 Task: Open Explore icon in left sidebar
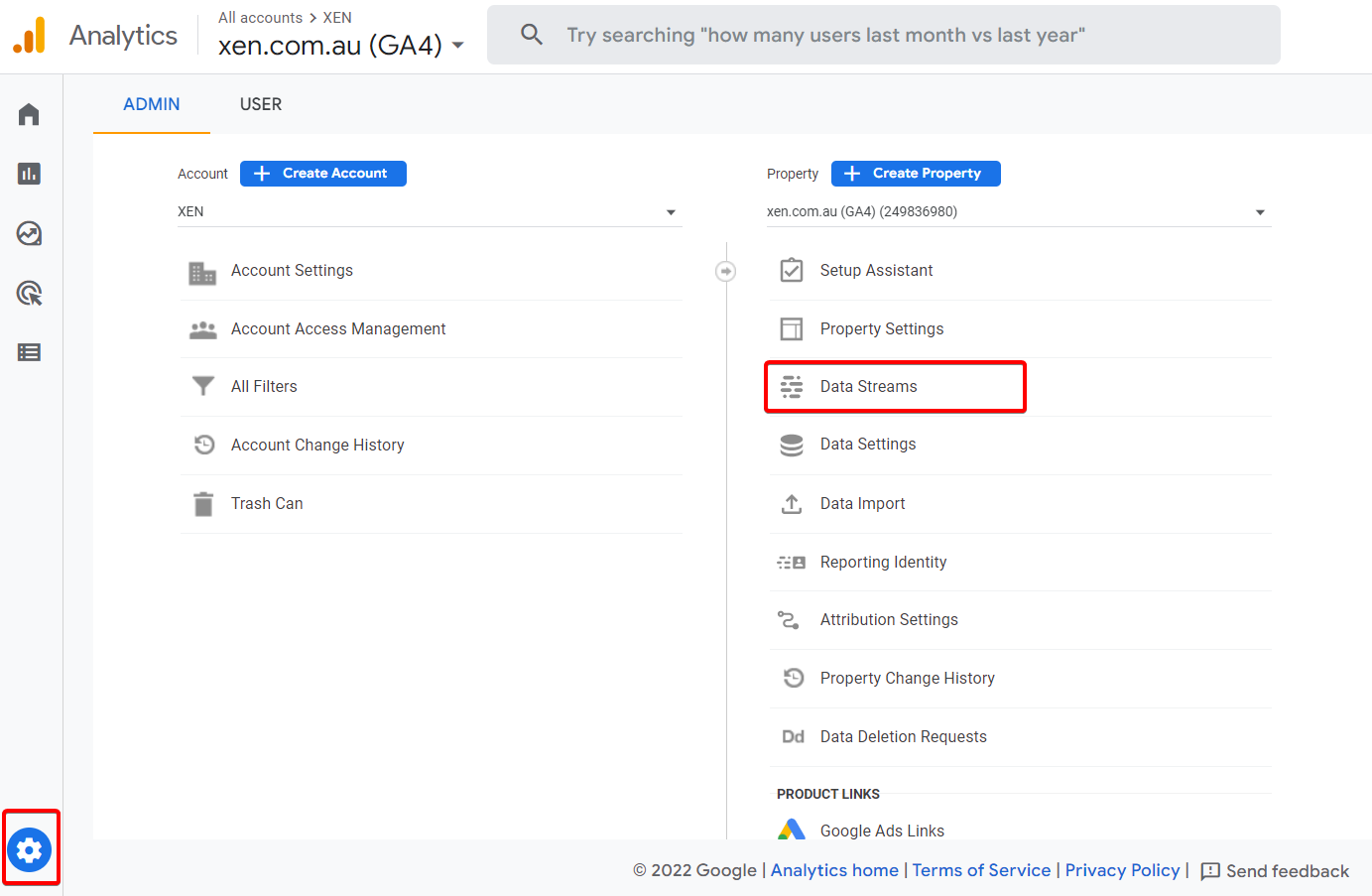pos(29,233)
